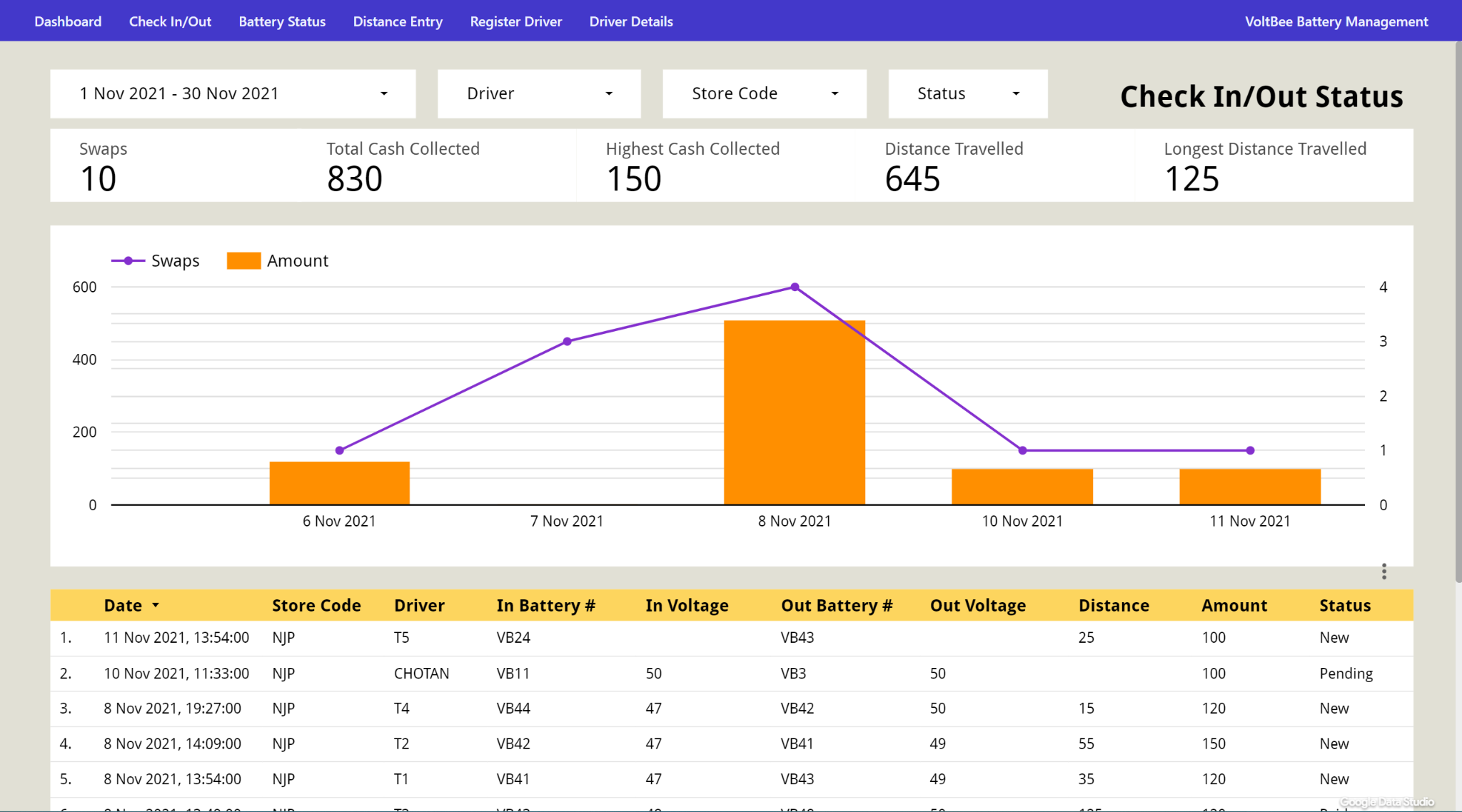
Task: Click the calendar dropdown caret icon
Action: [384, 93]
